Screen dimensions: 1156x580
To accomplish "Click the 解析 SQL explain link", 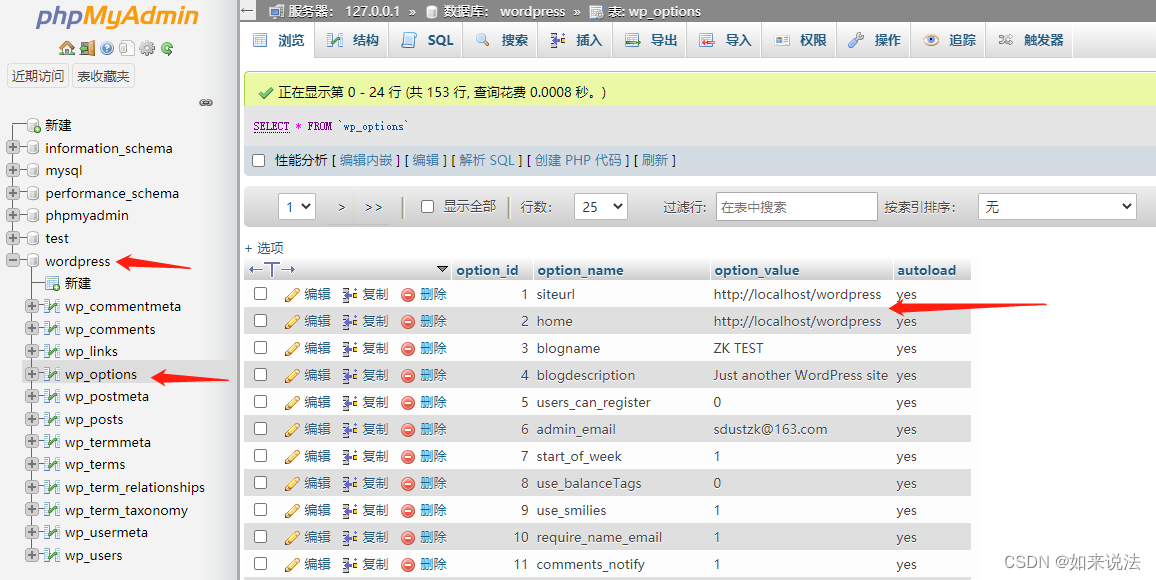I will pos(487,160).
